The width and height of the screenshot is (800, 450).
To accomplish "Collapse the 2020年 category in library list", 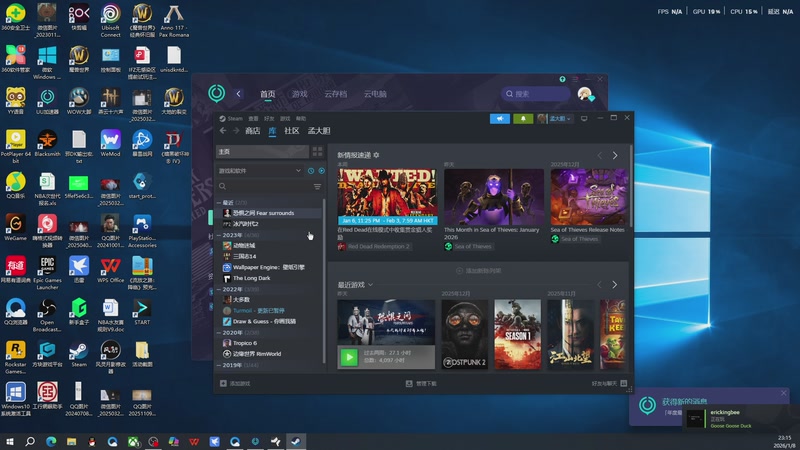I will point(219,333).
